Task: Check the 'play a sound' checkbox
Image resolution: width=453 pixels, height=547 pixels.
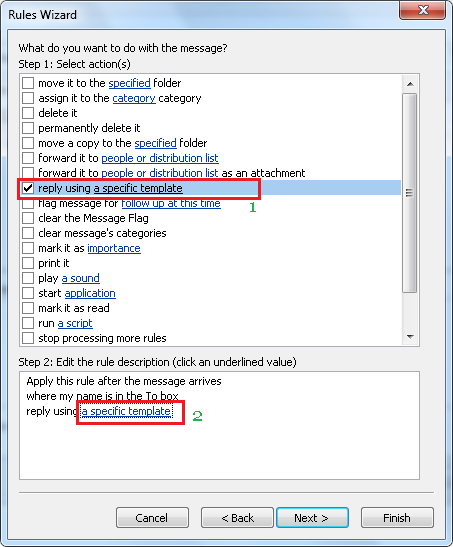Action: pyautogui.click(x=28, y=278)
